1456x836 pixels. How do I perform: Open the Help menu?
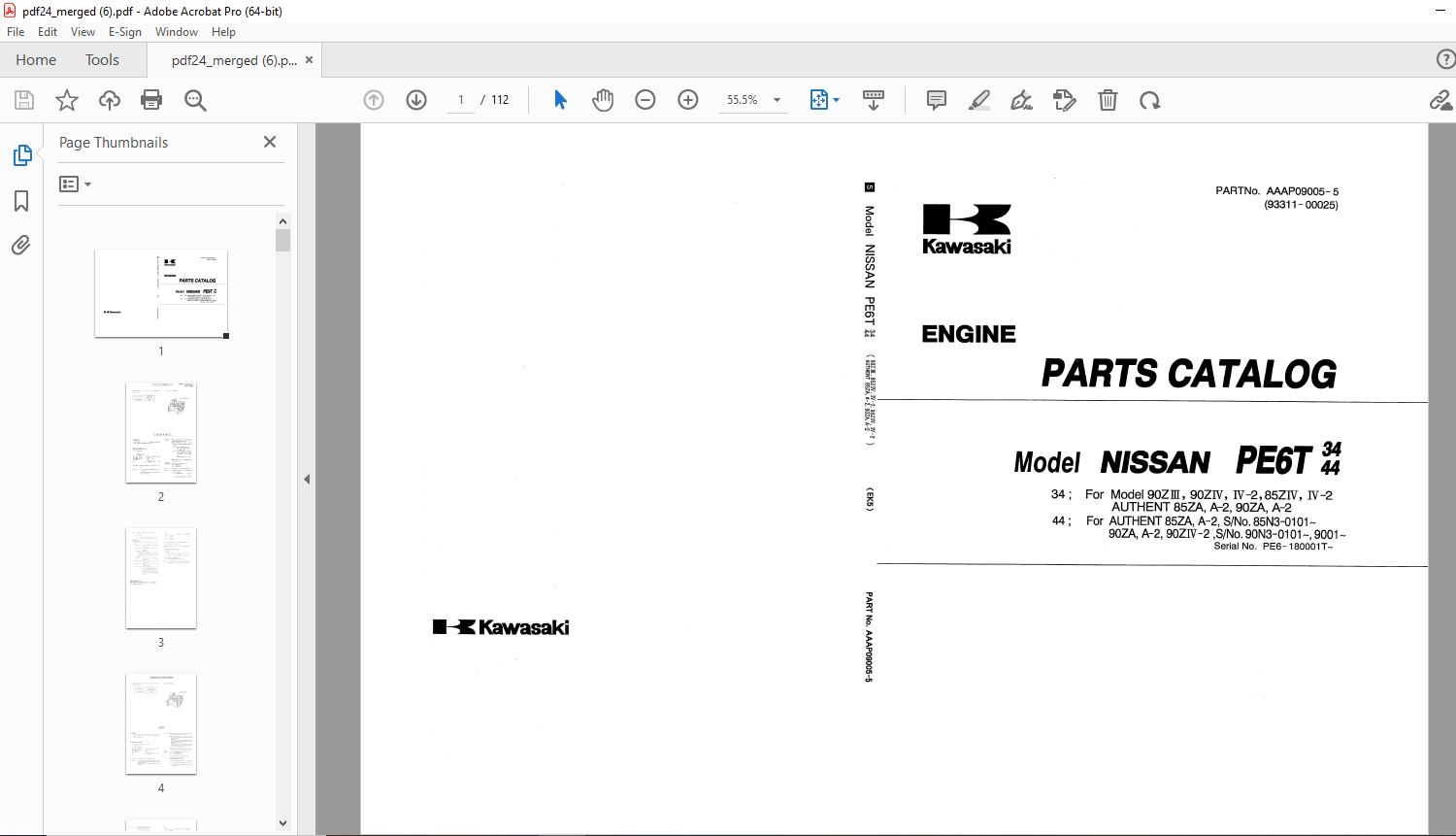223,32
